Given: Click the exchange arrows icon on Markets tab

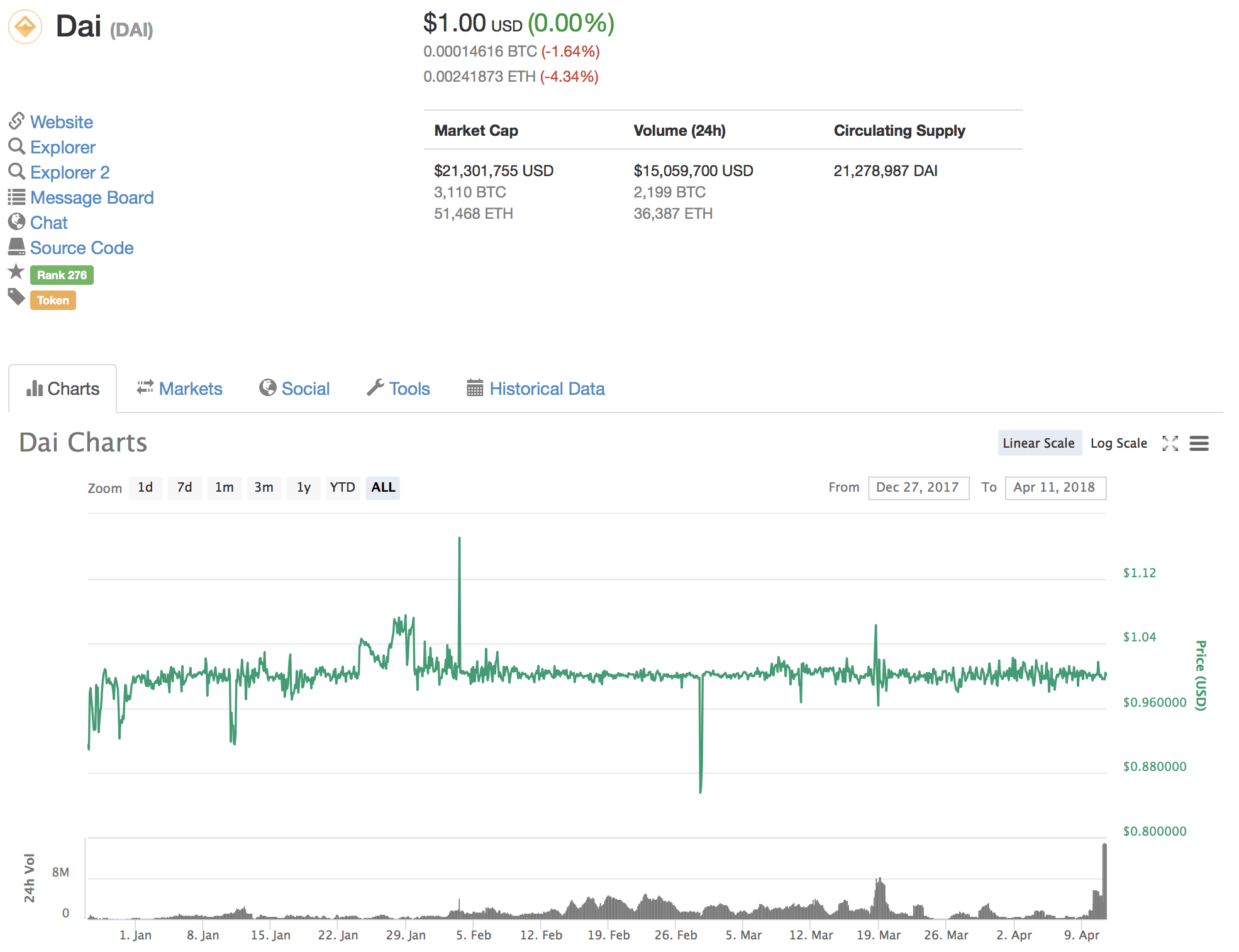Looking at the screenshot, I should (145, 387).
